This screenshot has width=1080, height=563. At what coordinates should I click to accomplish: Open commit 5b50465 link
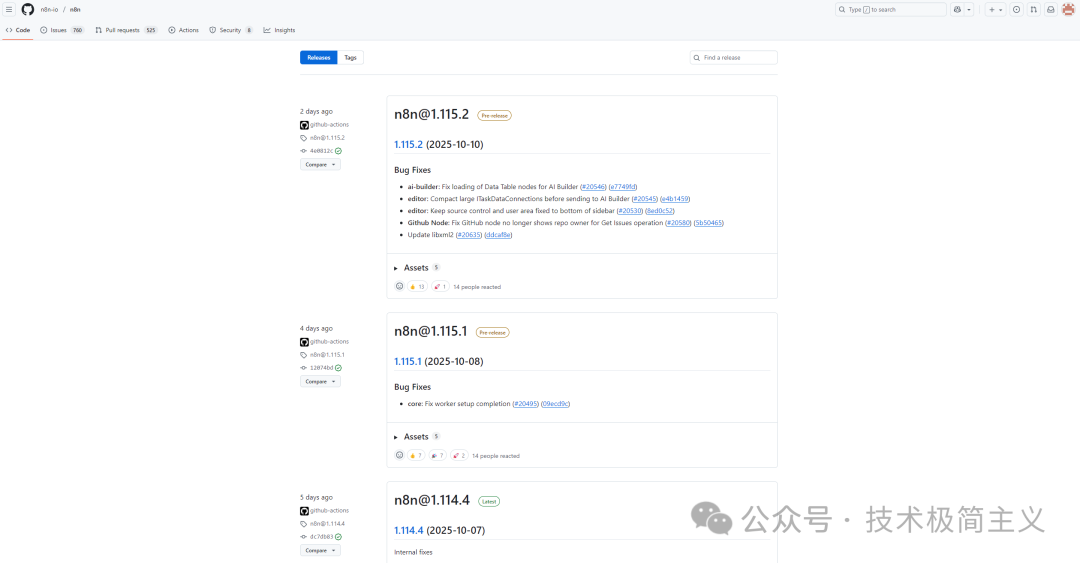(709, 223)
